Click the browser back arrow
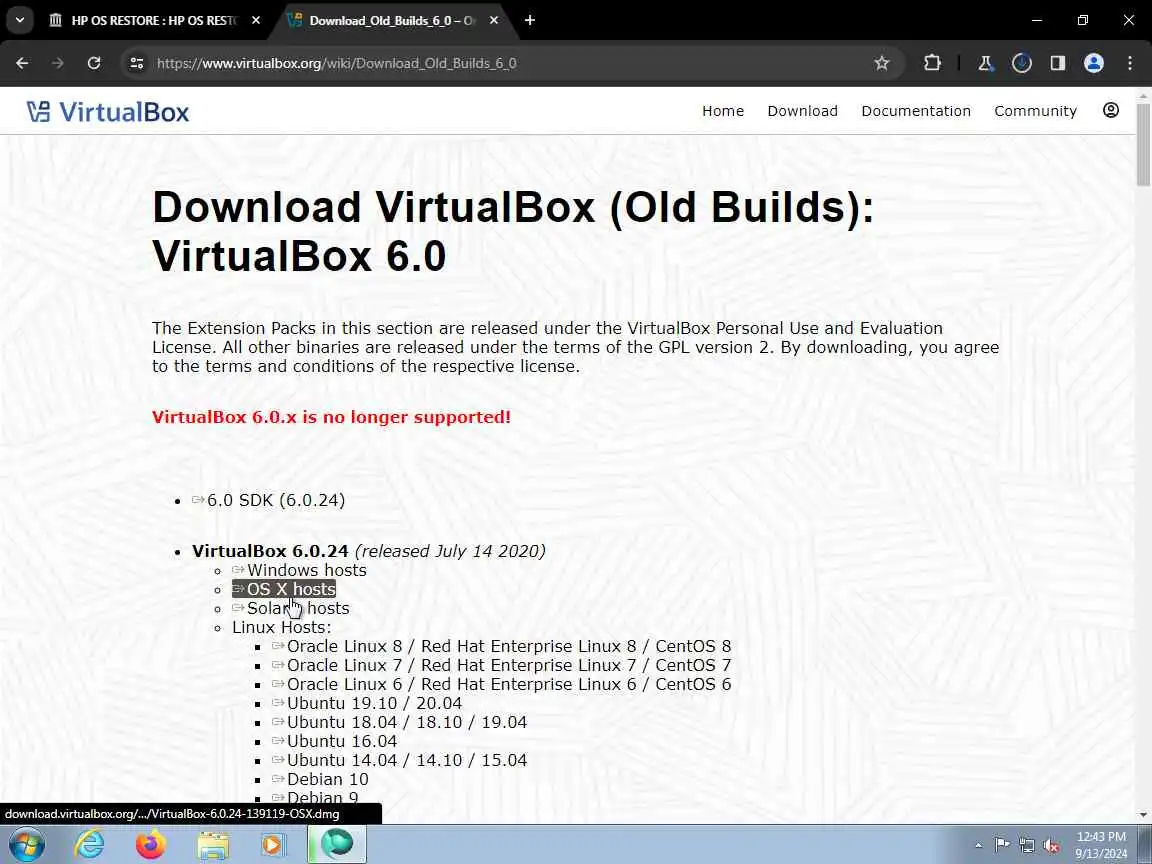 pos(22,63)
